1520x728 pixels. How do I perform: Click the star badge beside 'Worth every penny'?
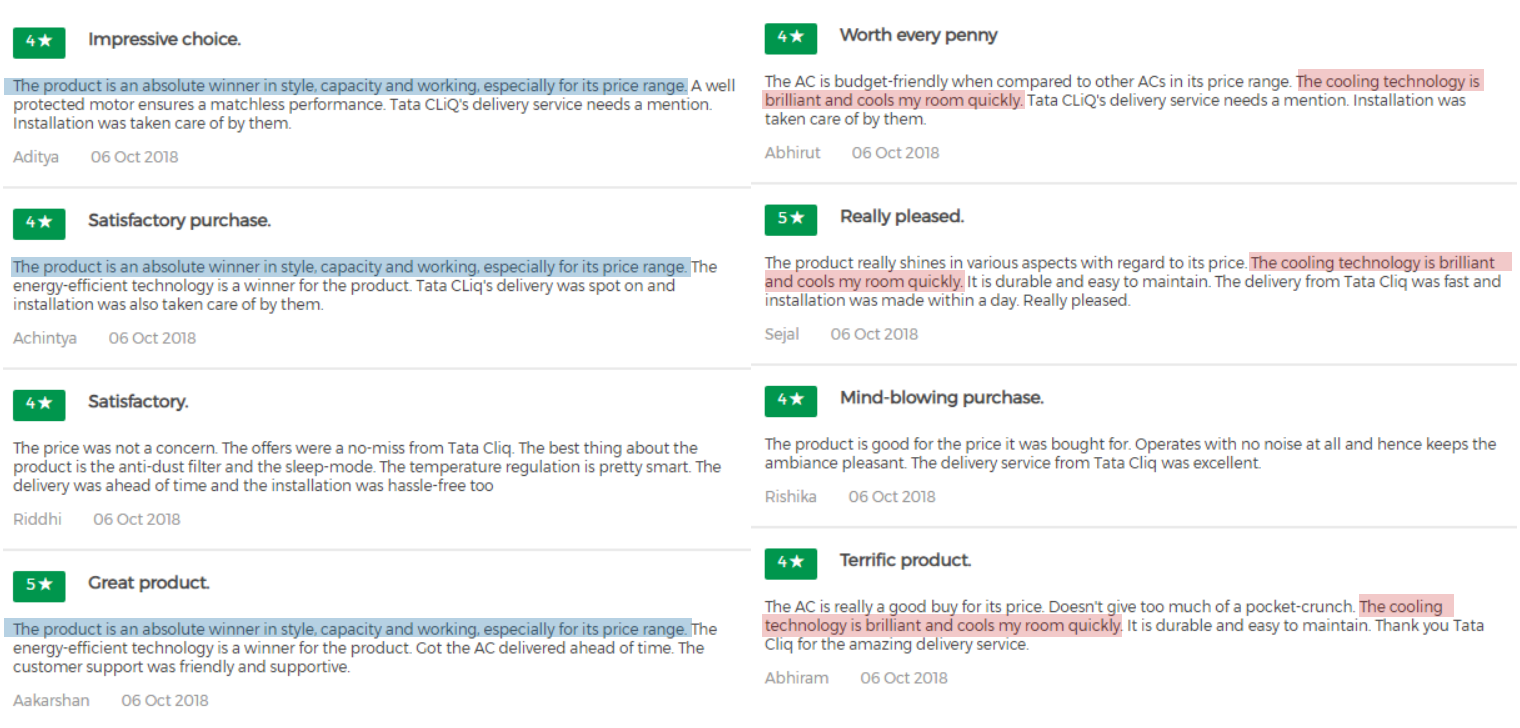[x=791, y=37]
